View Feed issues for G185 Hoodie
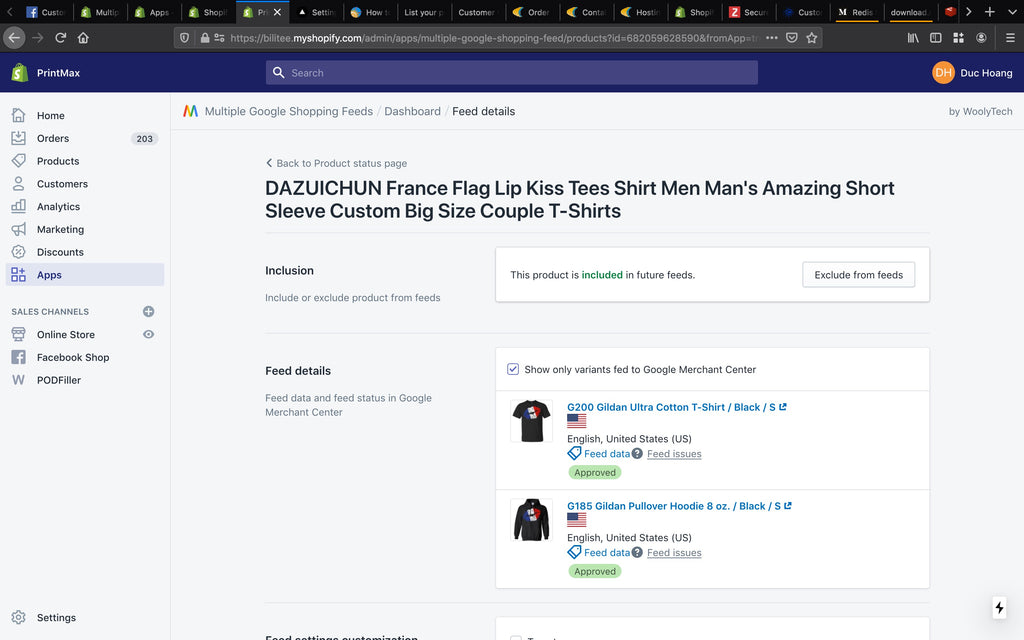Image resolution: width=1024 pixels, height=640 pixels. tap(674, 552)
